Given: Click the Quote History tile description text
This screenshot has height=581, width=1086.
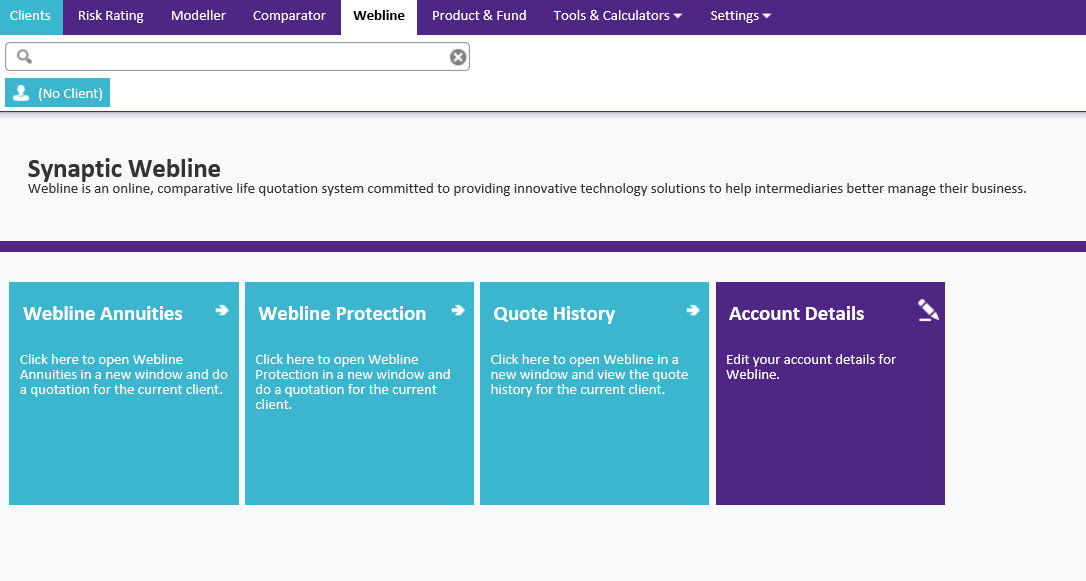Looking at the screenshot, I should click(x=589, y=375).
